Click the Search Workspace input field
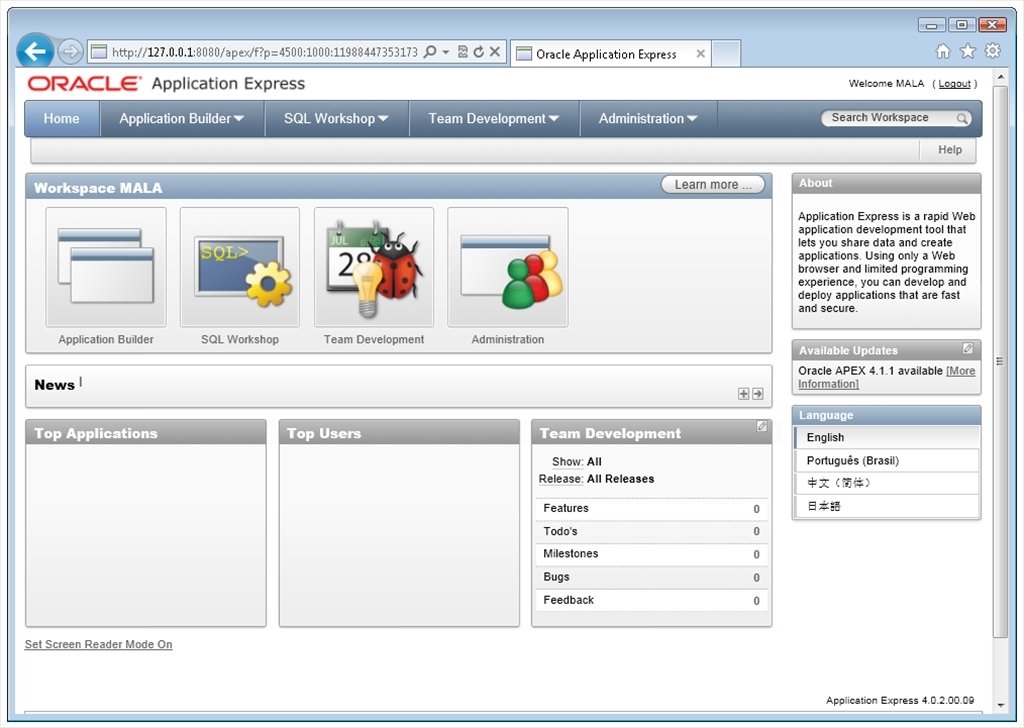1024x728 pixels. click(x=888, y=118)
